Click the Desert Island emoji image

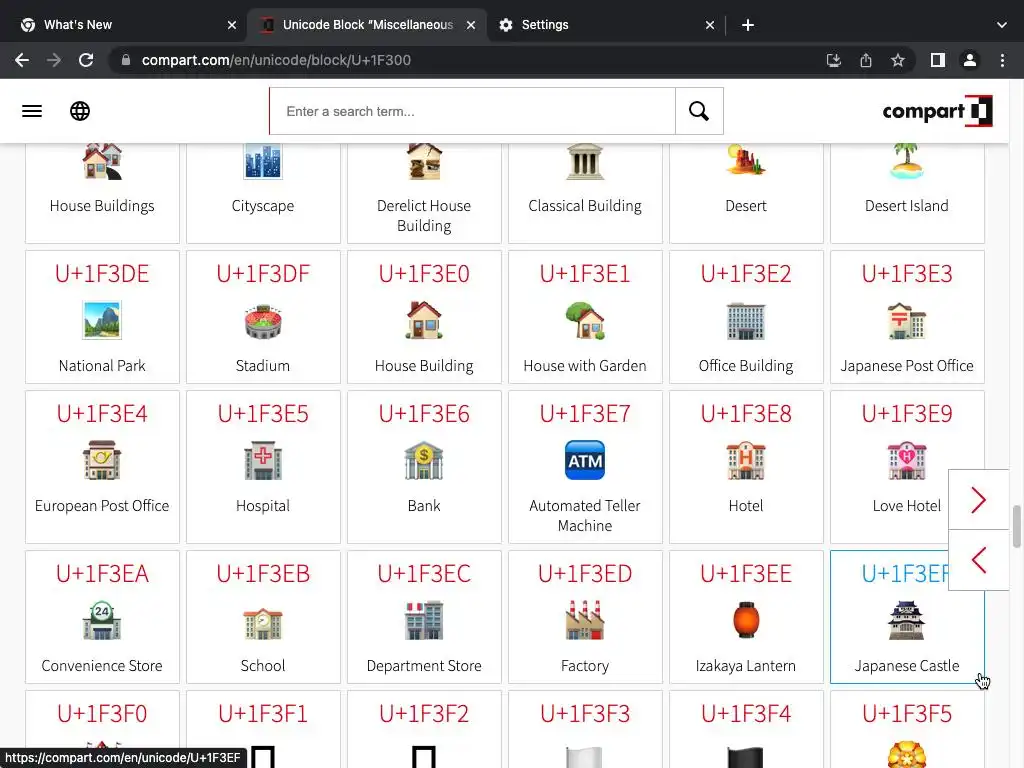click(x=907, y=161)
